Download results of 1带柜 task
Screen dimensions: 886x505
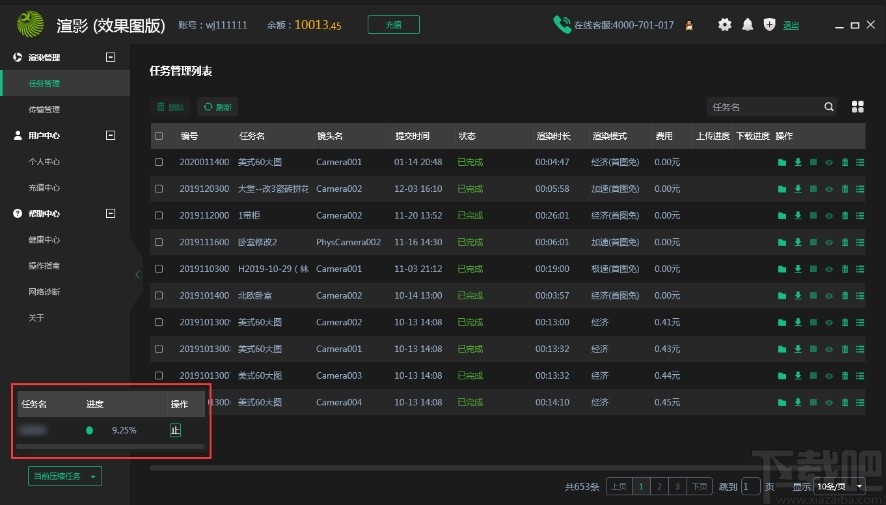coord(798,216)
